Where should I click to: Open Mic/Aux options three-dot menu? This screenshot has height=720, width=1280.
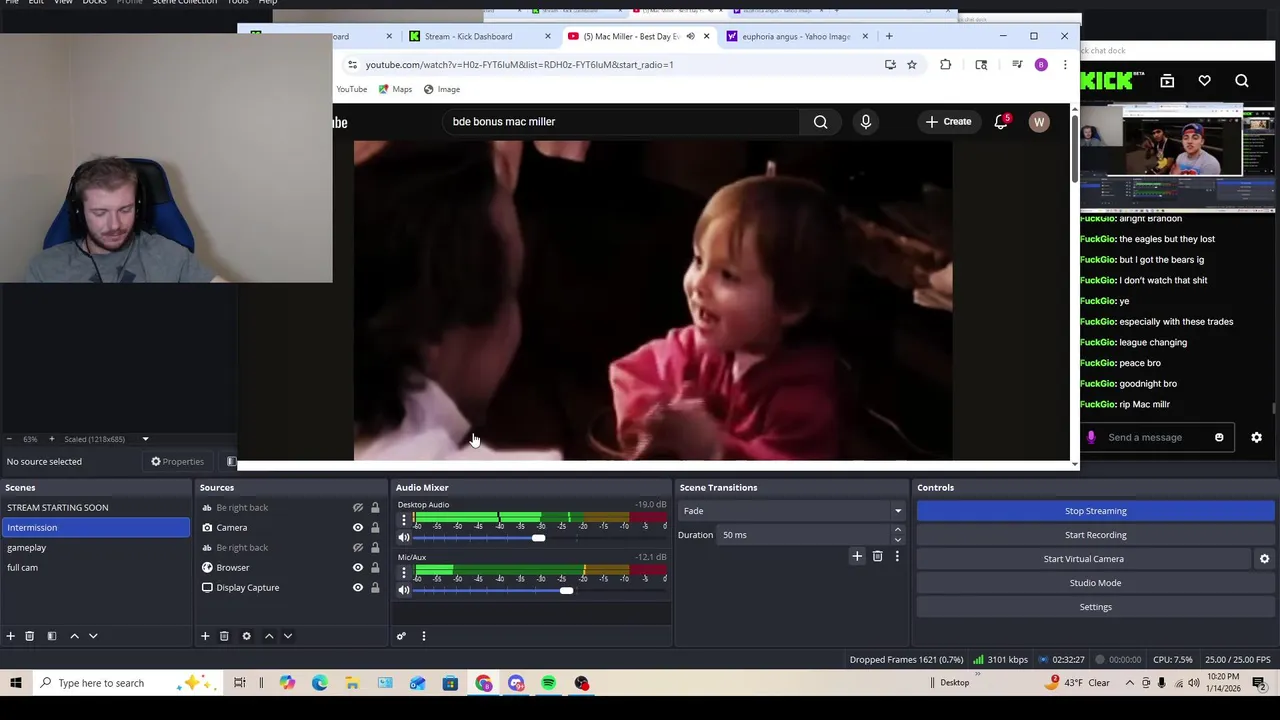pyautogui.click(x=404, y=573)
